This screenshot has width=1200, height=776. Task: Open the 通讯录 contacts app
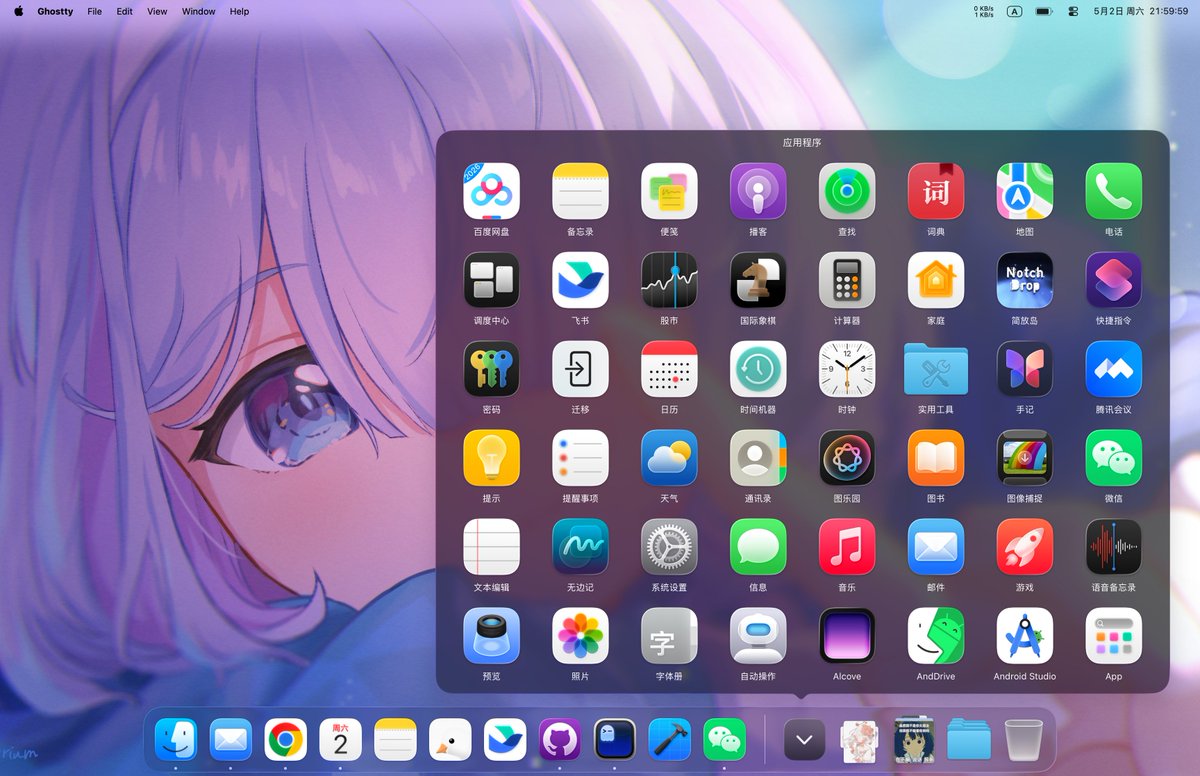point(758,458)
